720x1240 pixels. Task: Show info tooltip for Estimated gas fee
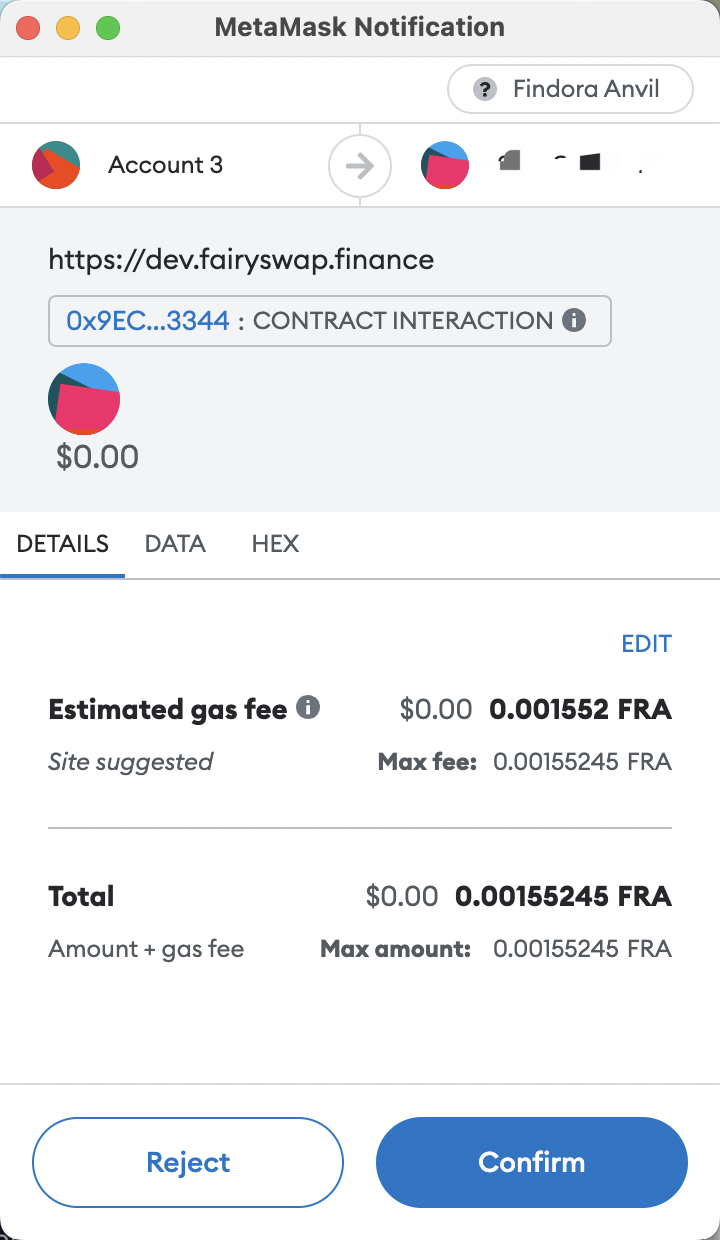[309, 709]
